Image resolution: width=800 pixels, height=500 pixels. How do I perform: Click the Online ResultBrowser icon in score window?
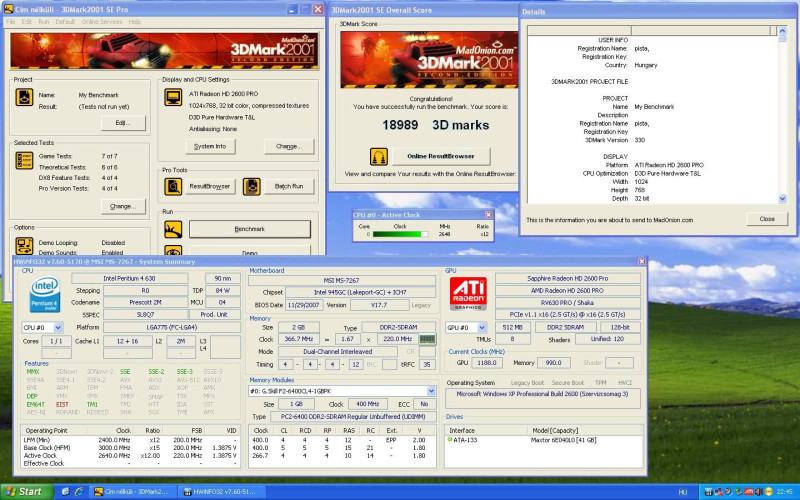(x=379, y=157)
